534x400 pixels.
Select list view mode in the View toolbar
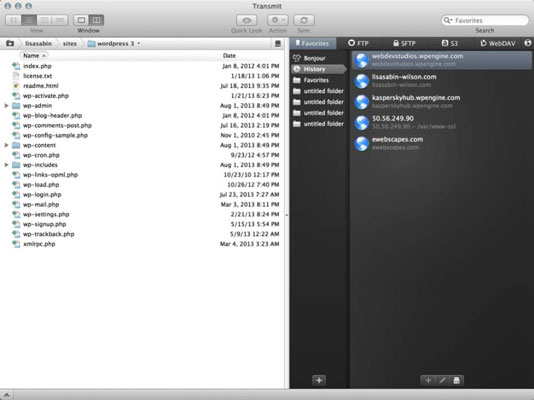coord(29,20)
